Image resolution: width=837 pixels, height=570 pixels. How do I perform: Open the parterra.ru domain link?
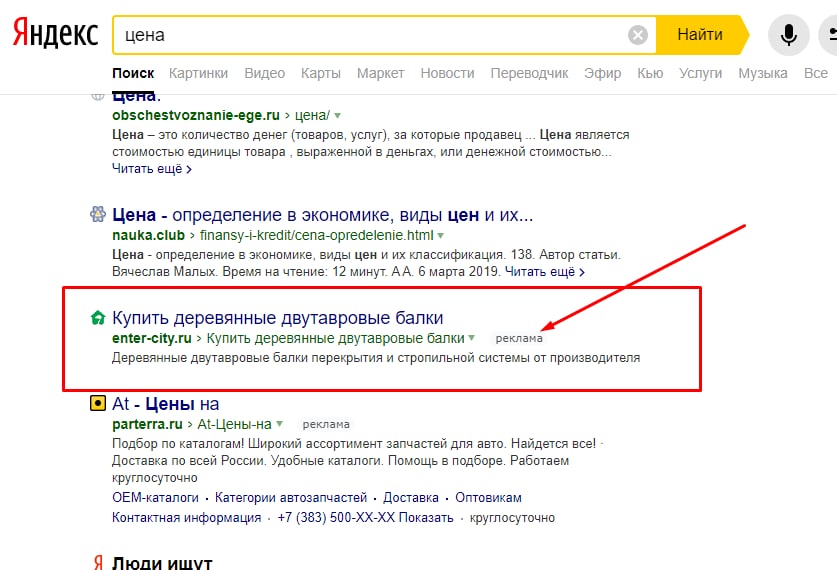(147, 424)
